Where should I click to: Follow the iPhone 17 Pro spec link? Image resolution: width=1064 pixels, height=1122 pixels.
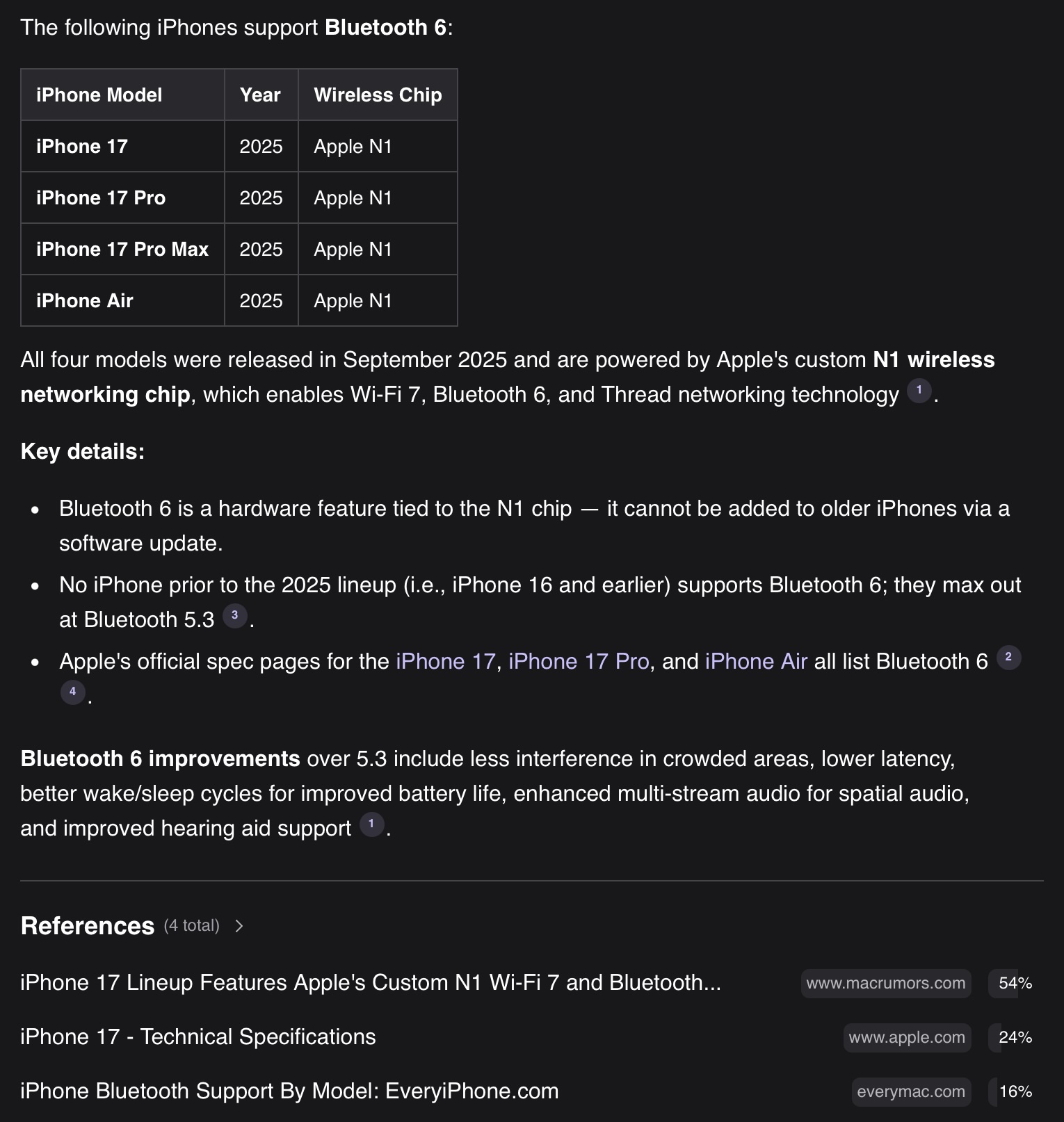pos(579,661)
